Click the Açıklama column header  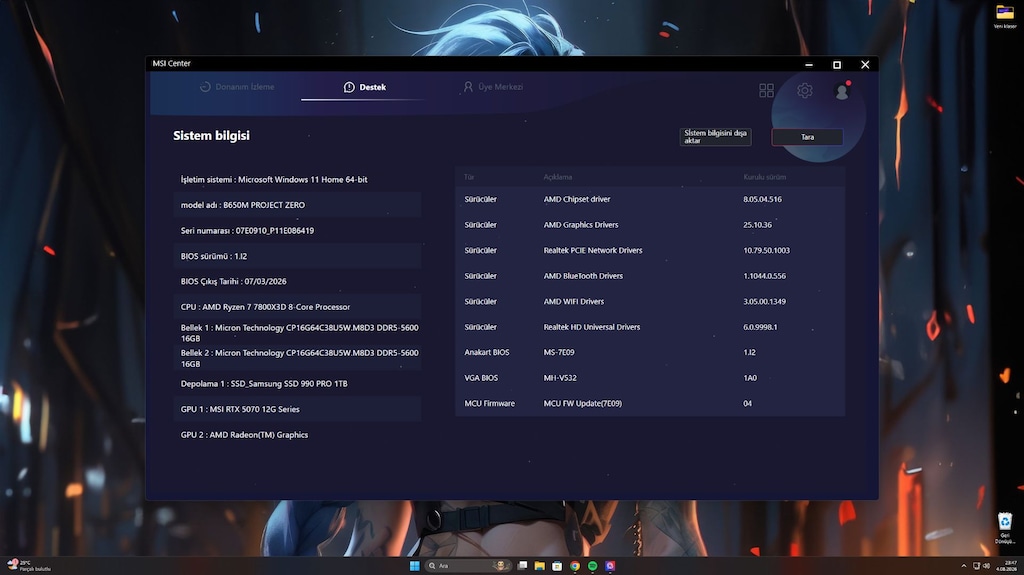click(x=558, y=177)
